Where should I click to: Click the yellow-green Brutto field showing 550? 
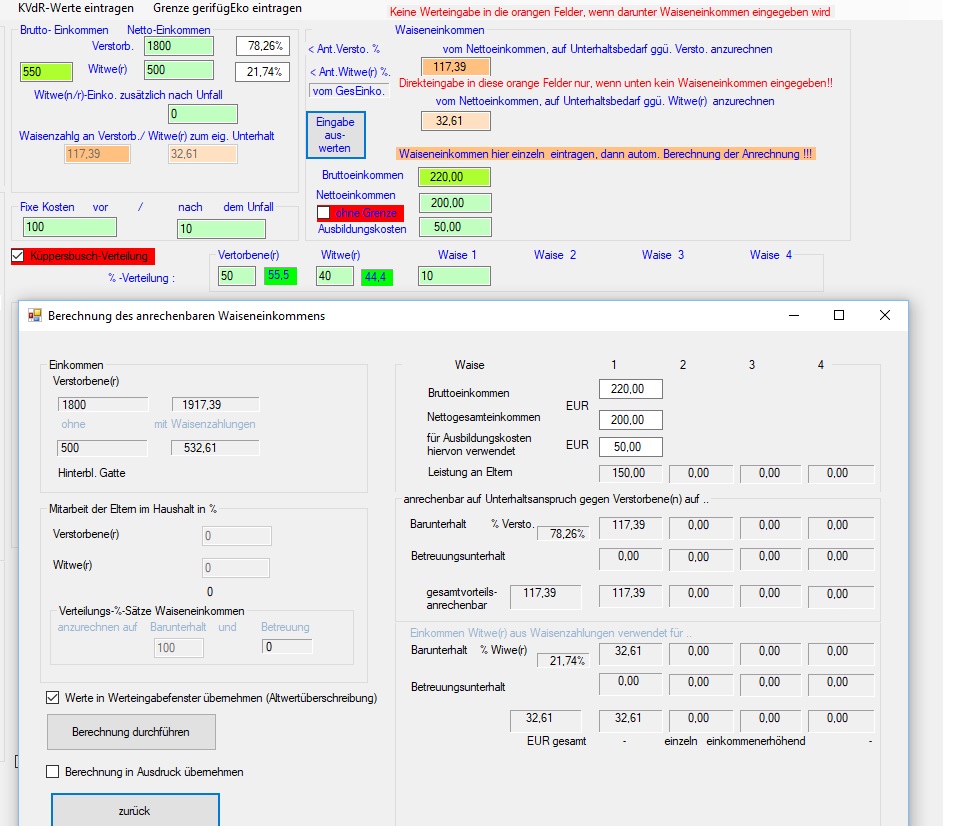(x=46, y=72)
